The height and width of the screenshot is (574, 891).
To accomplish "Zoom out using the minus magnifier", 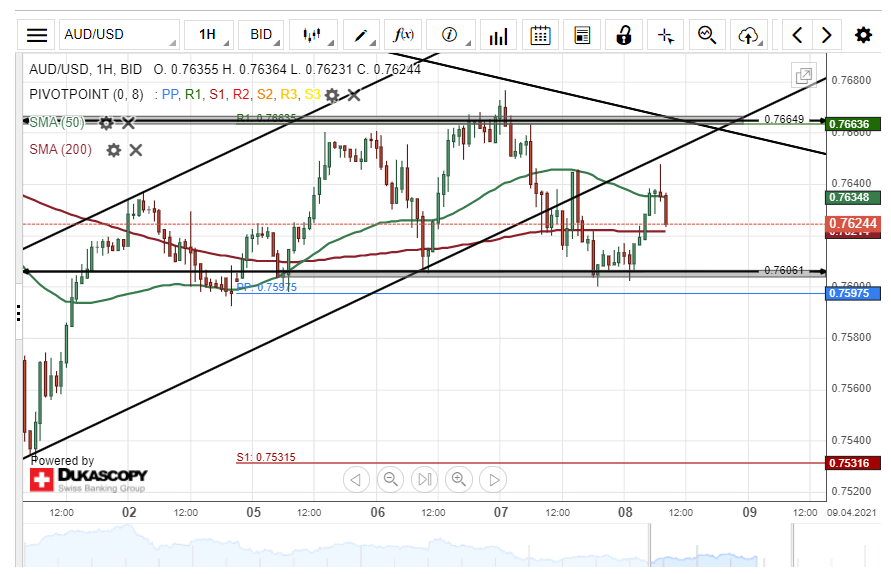I will pos(390,480).
